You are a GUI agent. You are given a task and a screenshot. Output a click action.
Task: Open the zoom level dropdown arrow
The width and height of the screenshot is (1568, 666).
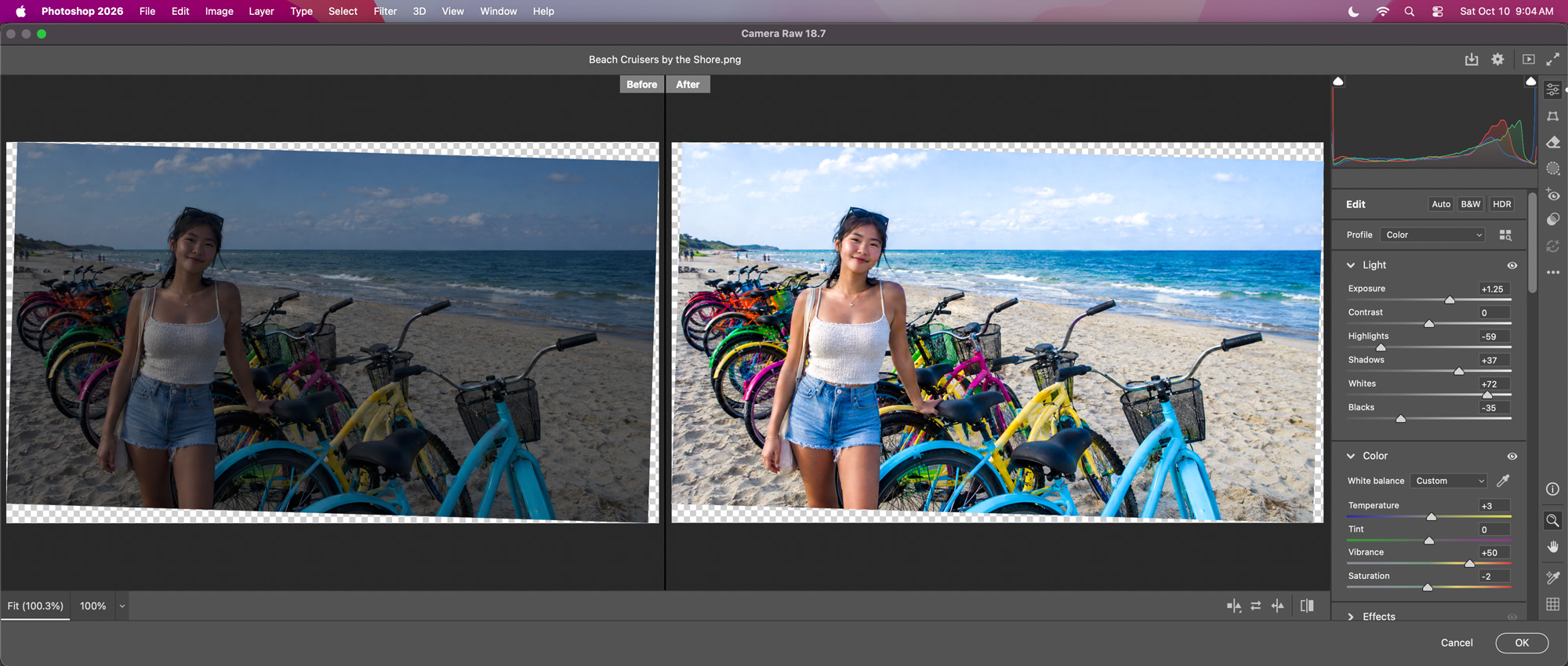(122, 606)
